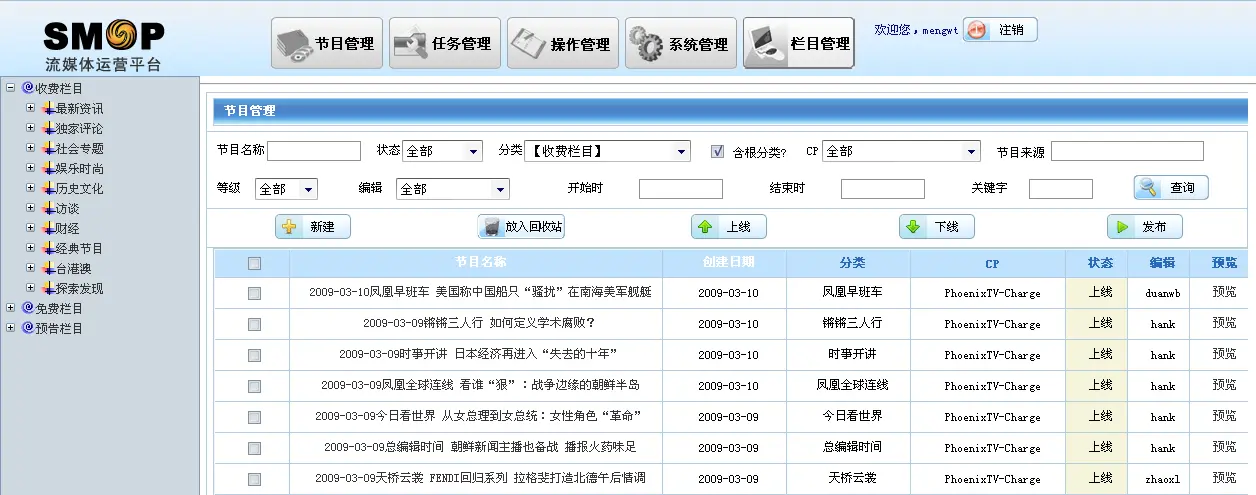This screenshot has height=495, width=1256.
Task: Click the 操作管理 notebook icon
Action: (529, 44)
